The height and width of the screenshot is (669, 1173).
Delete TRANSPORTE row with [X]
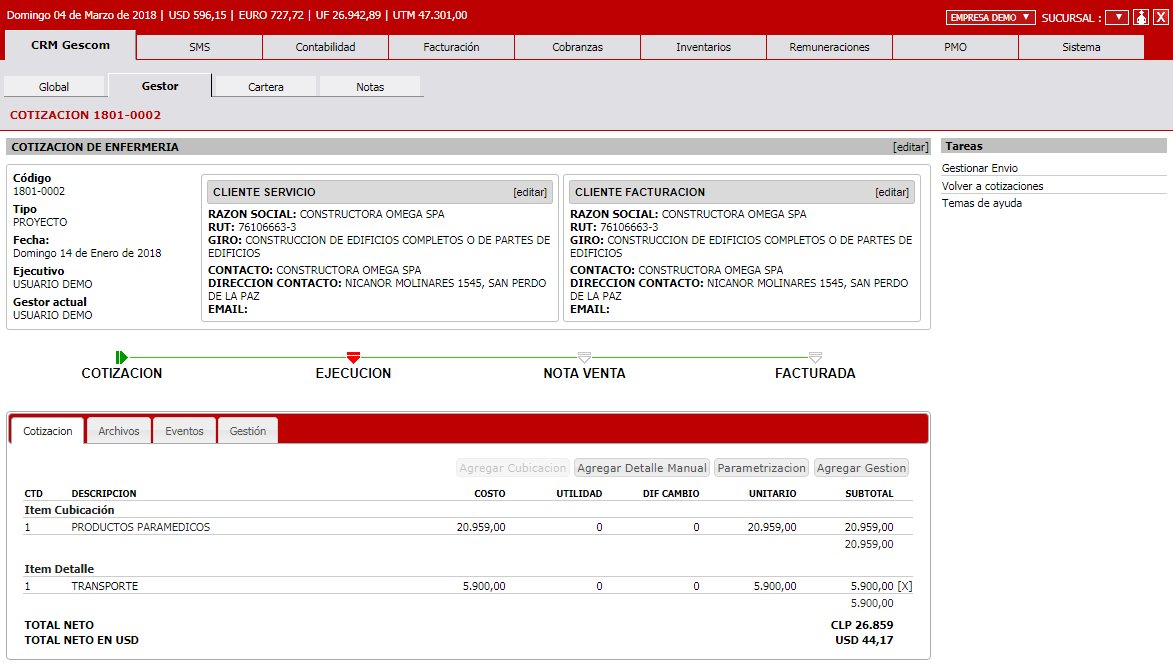(904, 586)
